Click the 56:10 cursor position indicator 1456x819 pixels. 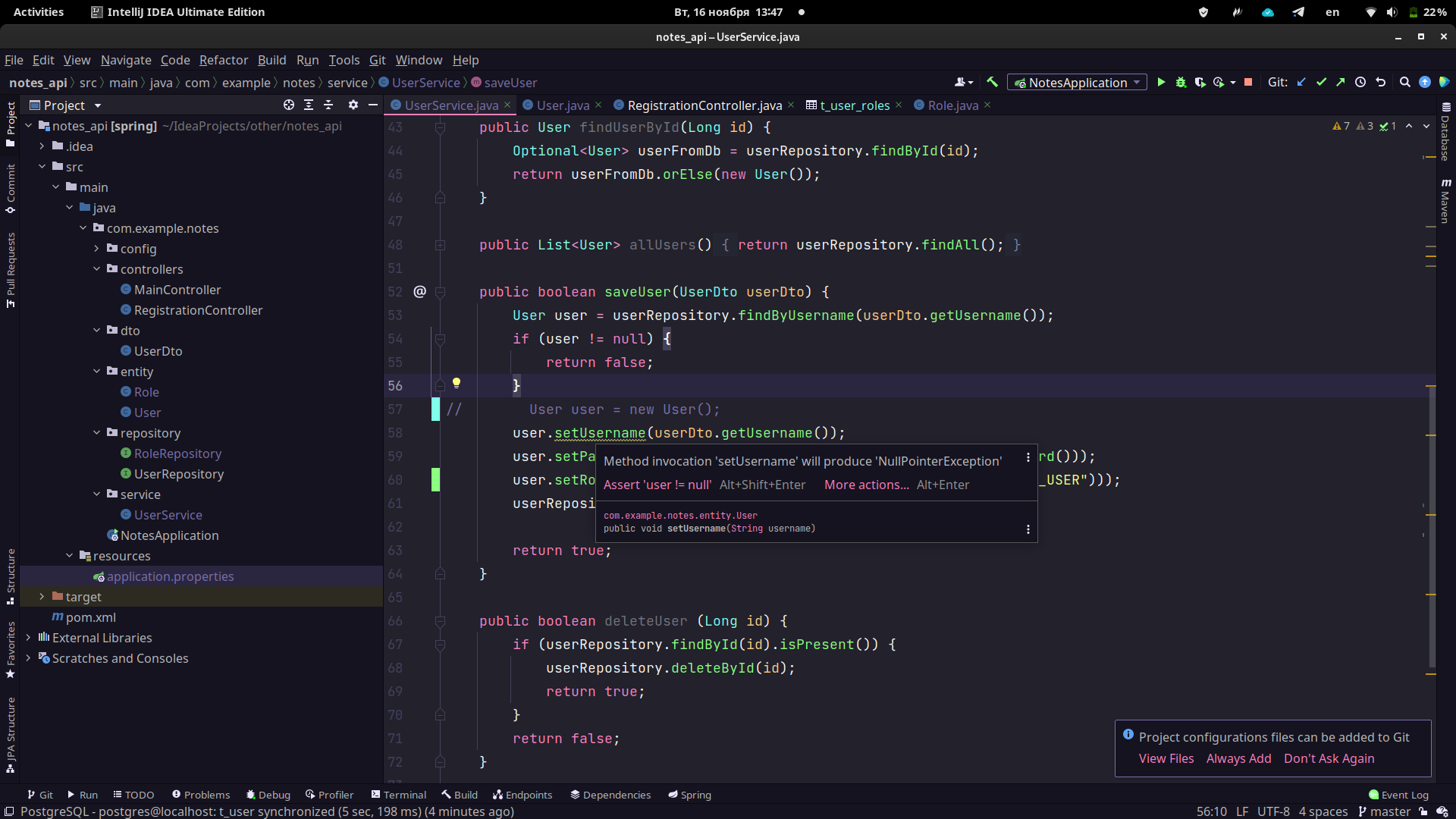(1211, 811)
